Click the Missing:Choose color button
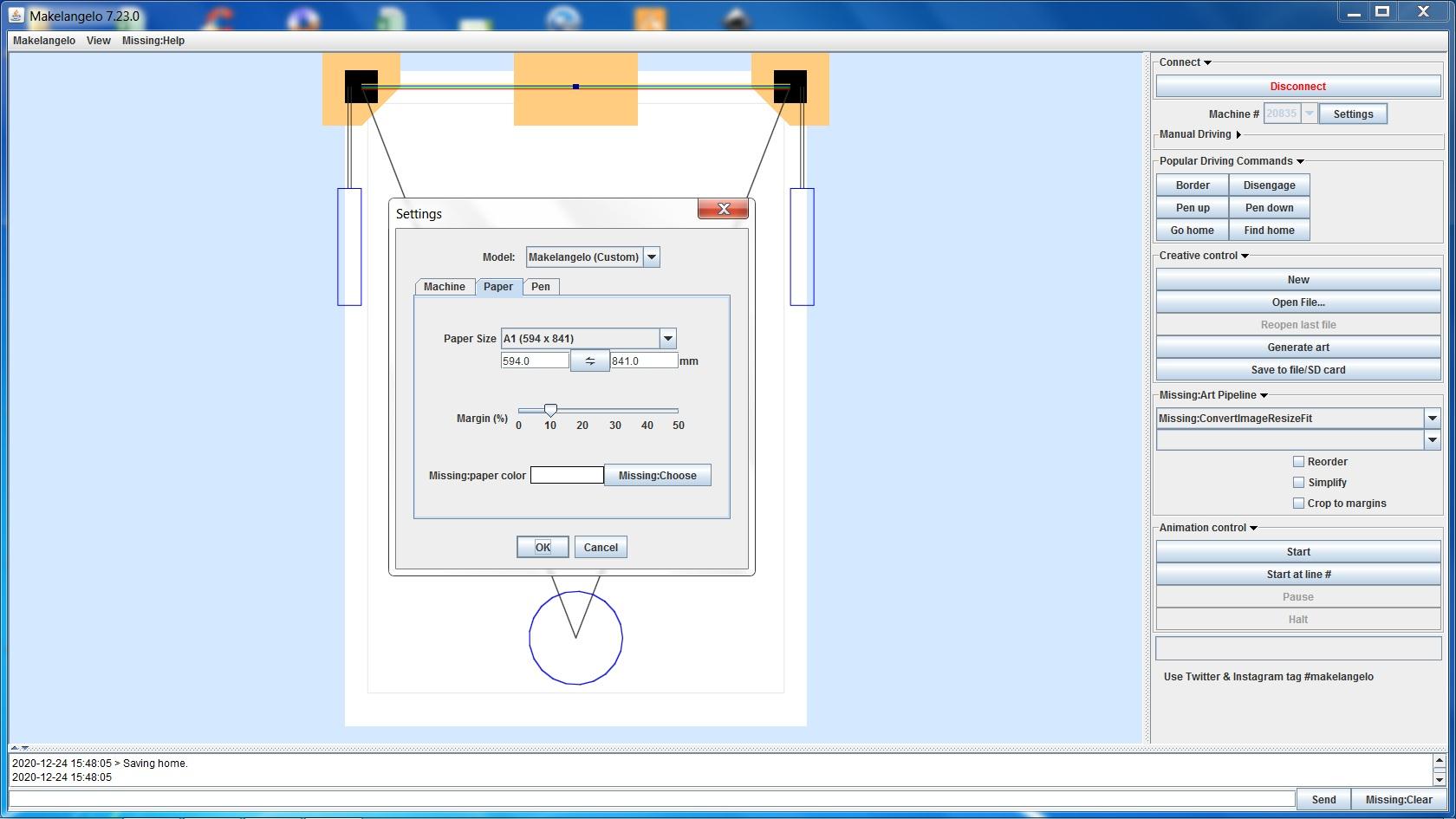Viewport: 1456px width, 819px height. 658,475
